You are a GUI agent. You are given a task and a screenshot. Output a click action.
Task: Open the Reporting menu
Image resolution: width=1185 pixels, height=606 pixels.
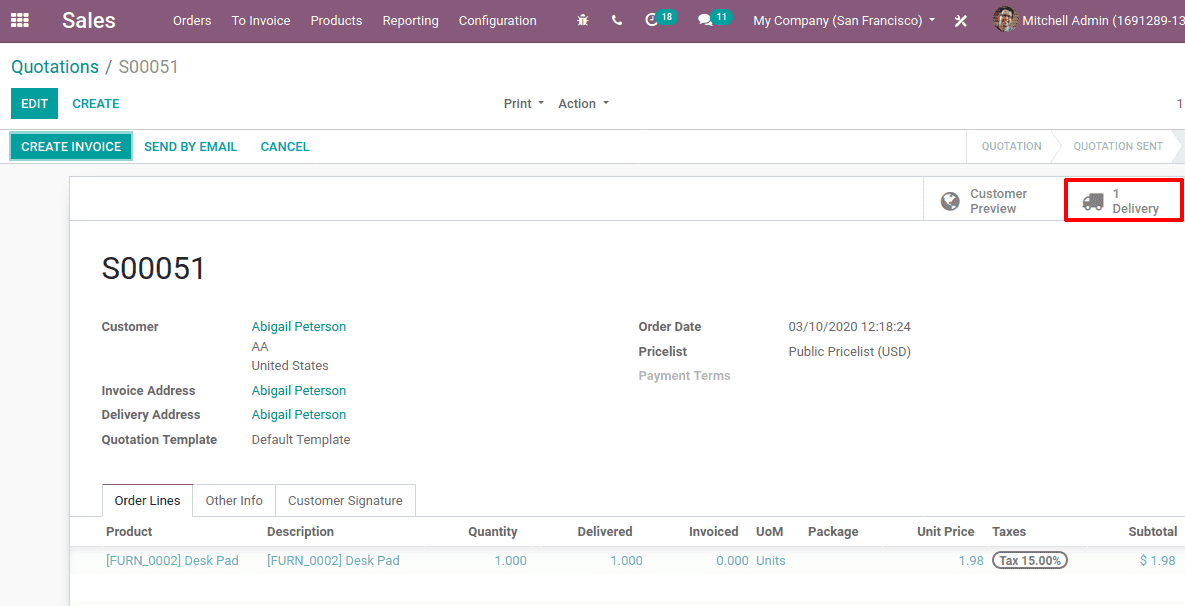pyautogui.click(x=410, y=20)
